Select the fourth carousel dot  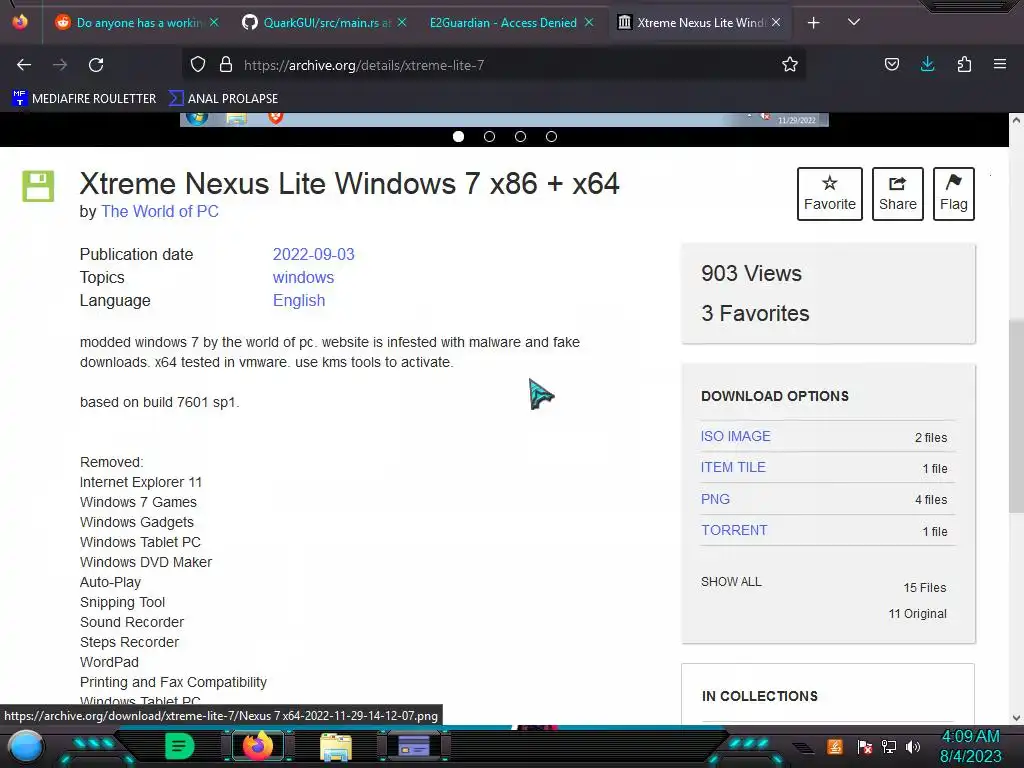[x=551, y=136]
